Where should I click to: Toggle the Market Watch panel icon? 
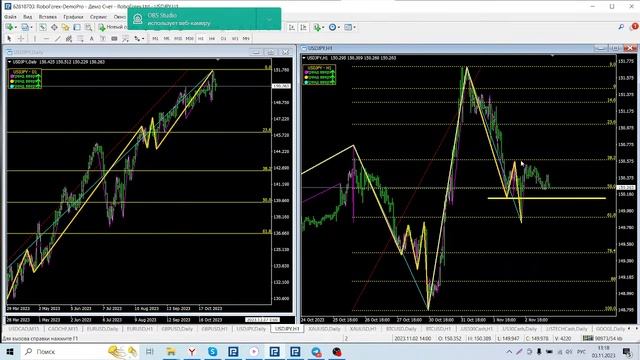tap(43, 27)
